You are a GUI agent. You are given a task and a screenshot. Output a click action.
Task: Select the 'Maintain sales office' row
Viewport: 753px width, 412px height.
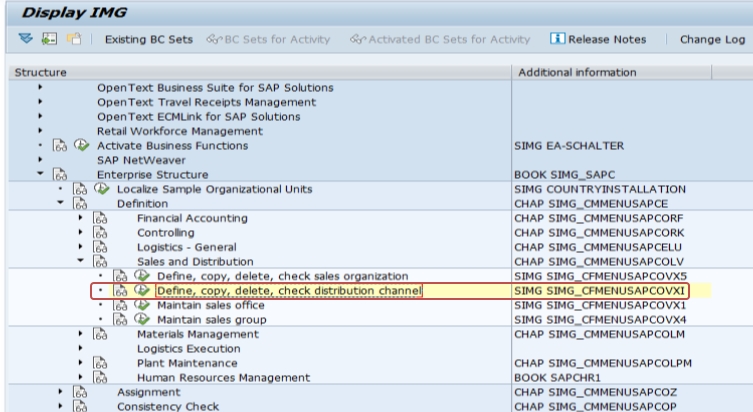coord(211,305)
